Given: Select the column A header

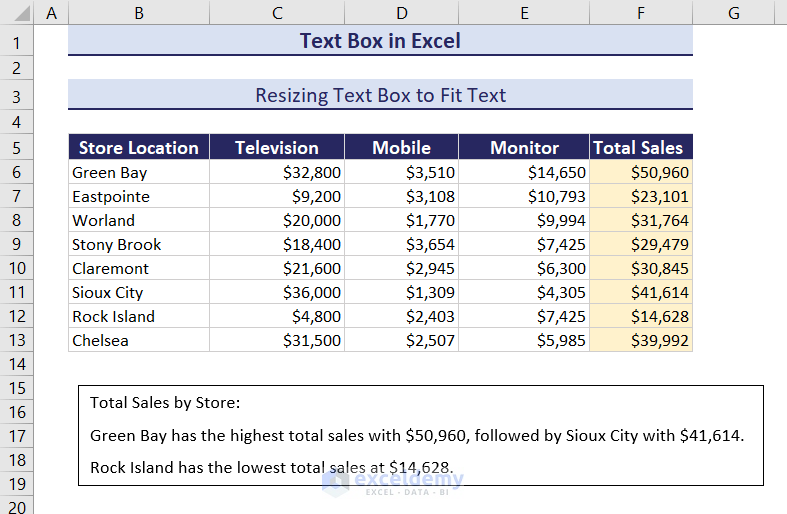Looking at the screenshot, I should (x=51, y=13).
